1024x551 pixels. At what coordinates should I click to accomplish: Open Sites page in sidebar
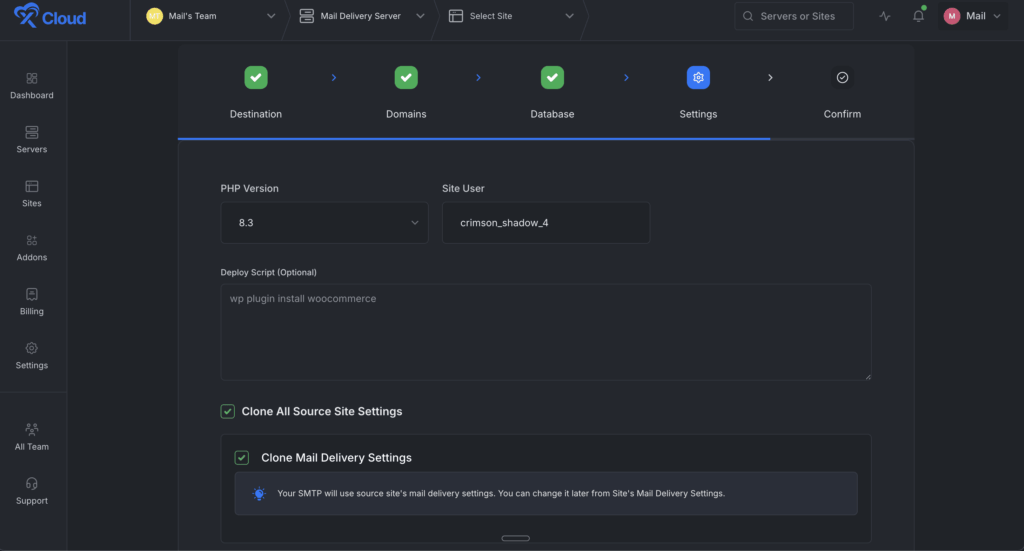pos(32,187)
